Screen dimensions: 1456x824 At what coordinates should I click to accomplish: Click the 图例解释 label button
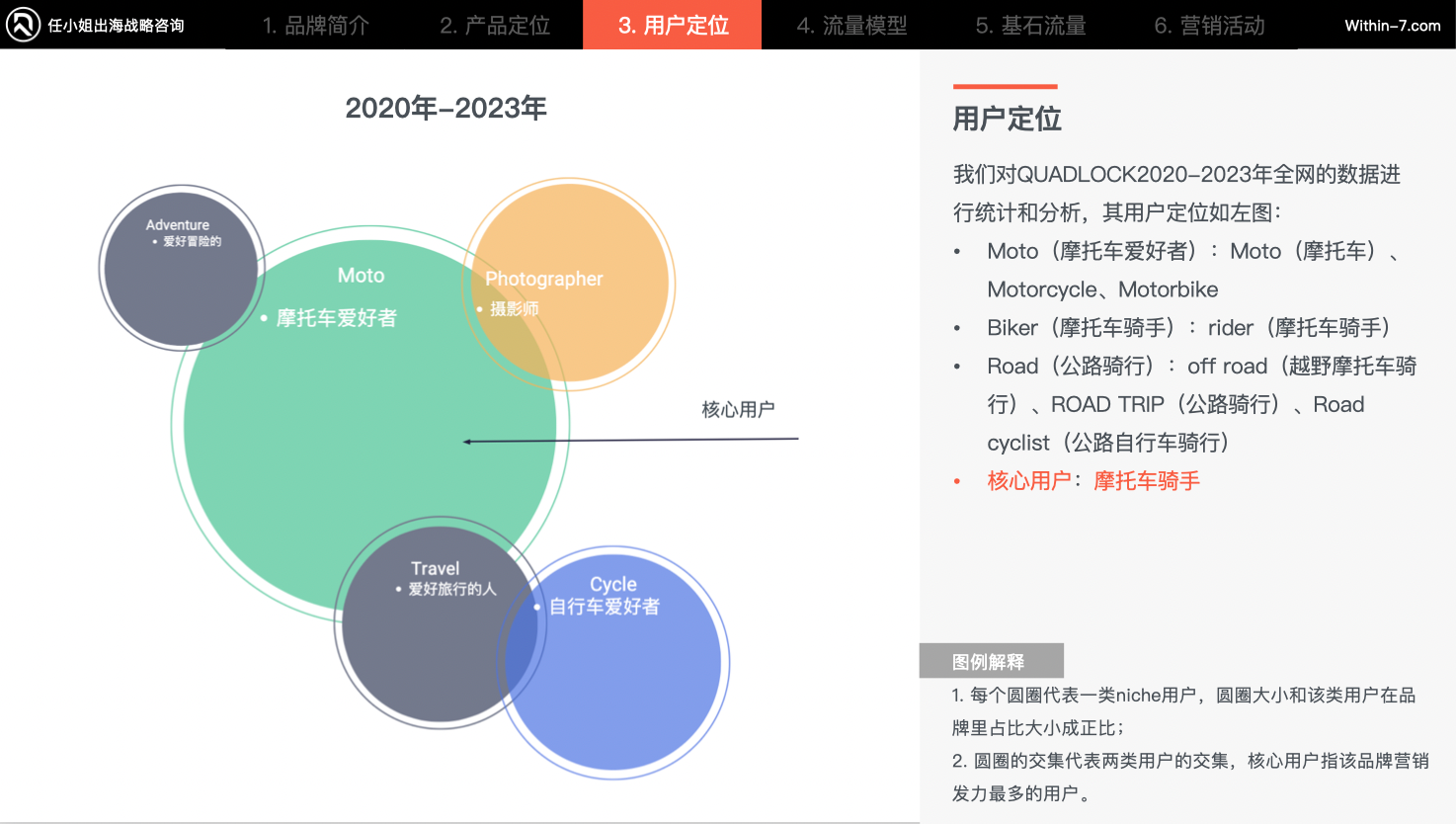(992, 660)
